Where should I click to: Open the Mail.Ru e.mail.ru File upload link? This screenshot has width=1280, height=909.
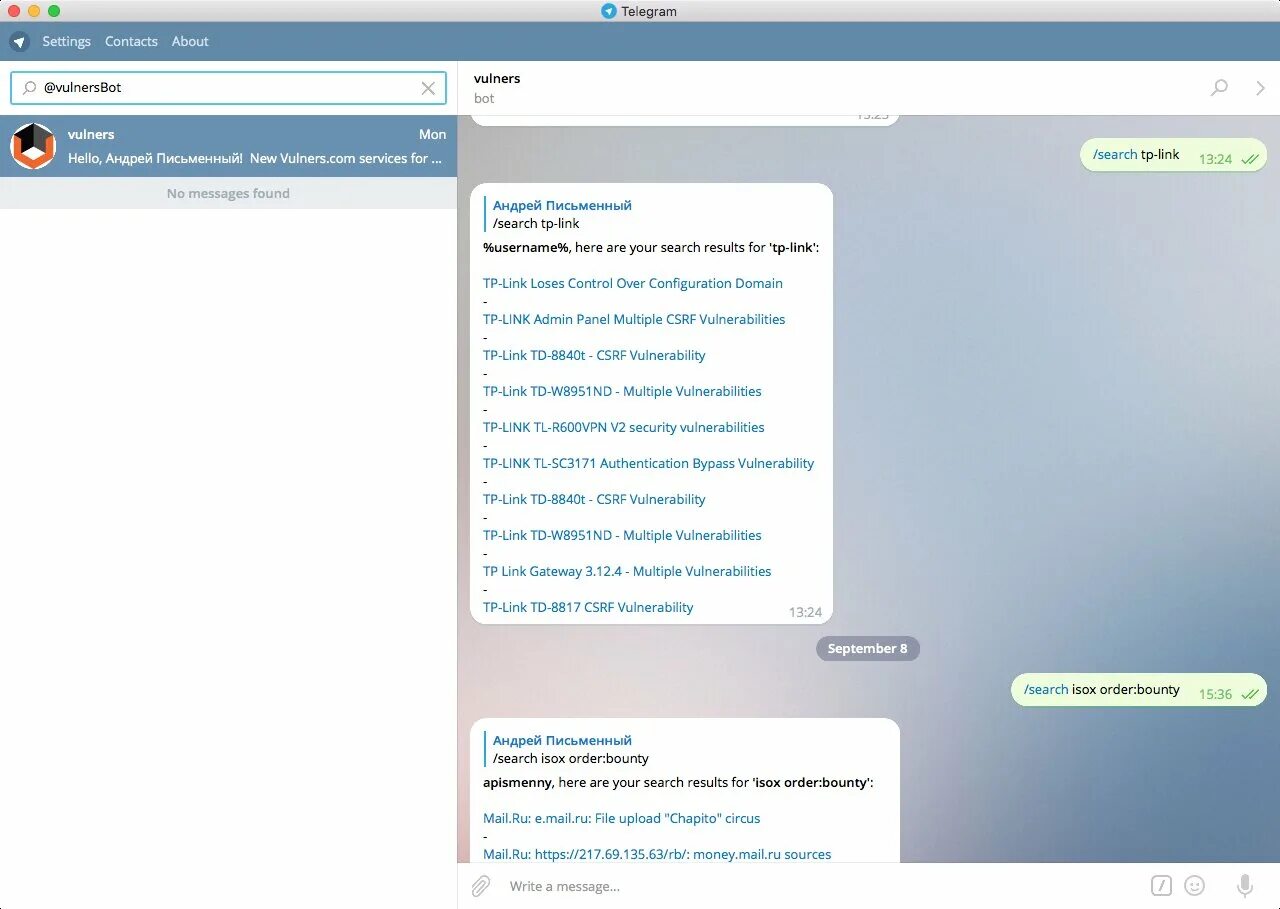point(622,818)
